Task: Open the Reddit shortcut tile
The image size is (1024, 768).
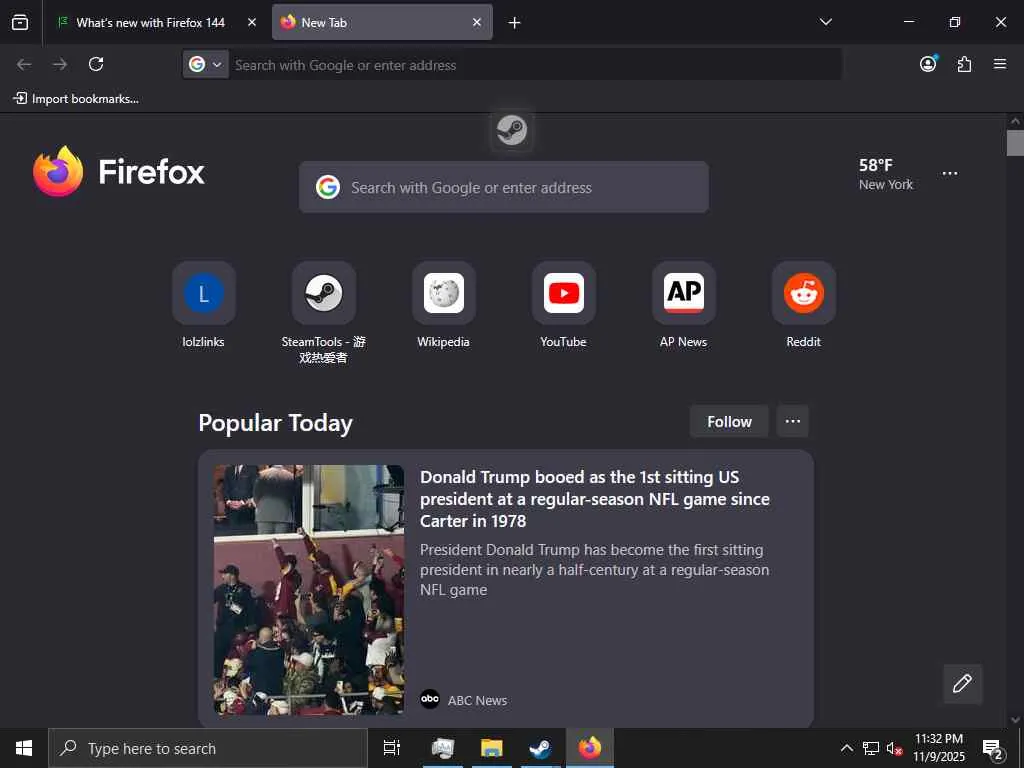Action: coord(804,293)
